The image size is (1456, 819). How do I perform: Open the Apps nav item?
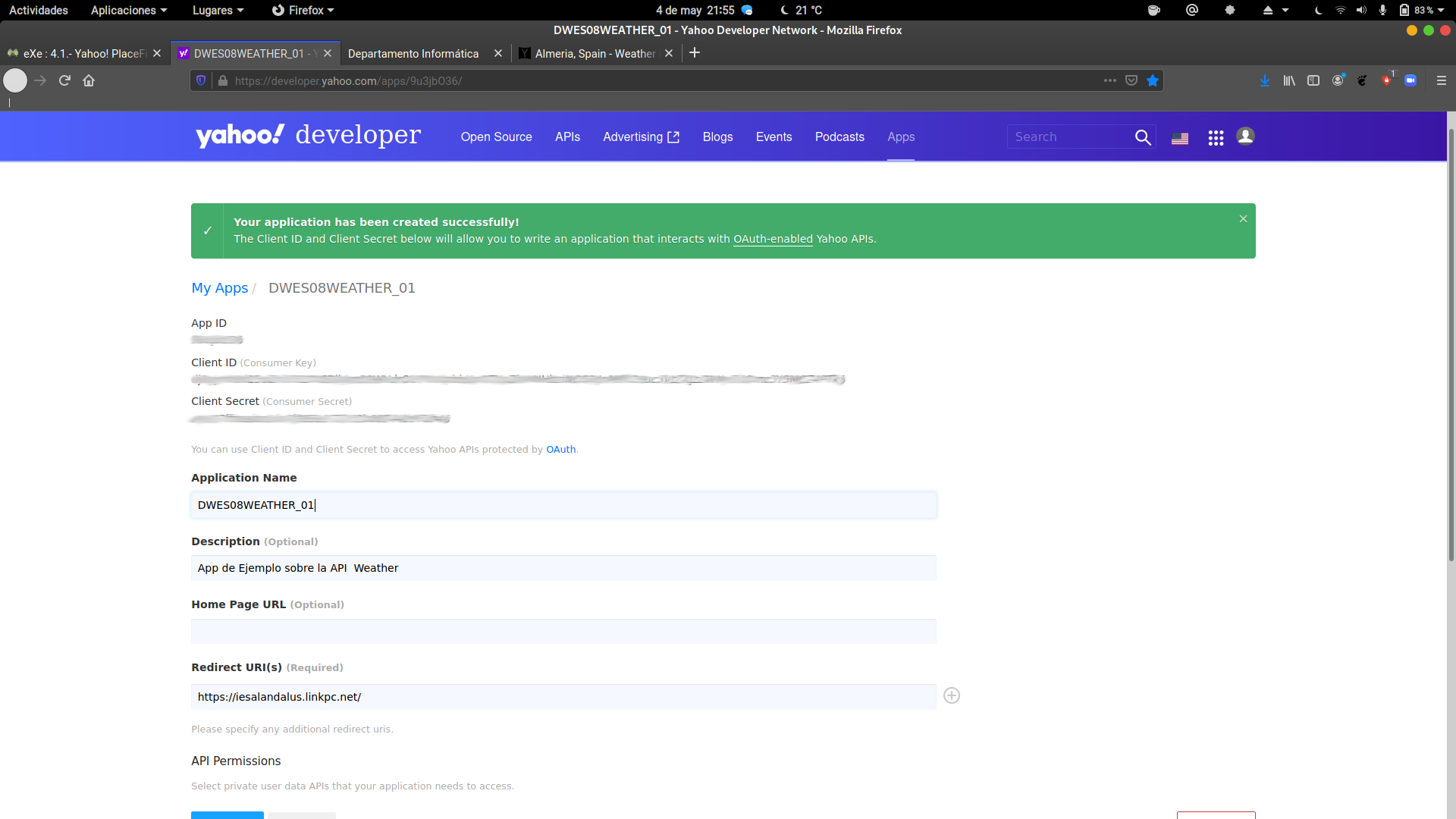pyautogui.click(x=901, y=137)
